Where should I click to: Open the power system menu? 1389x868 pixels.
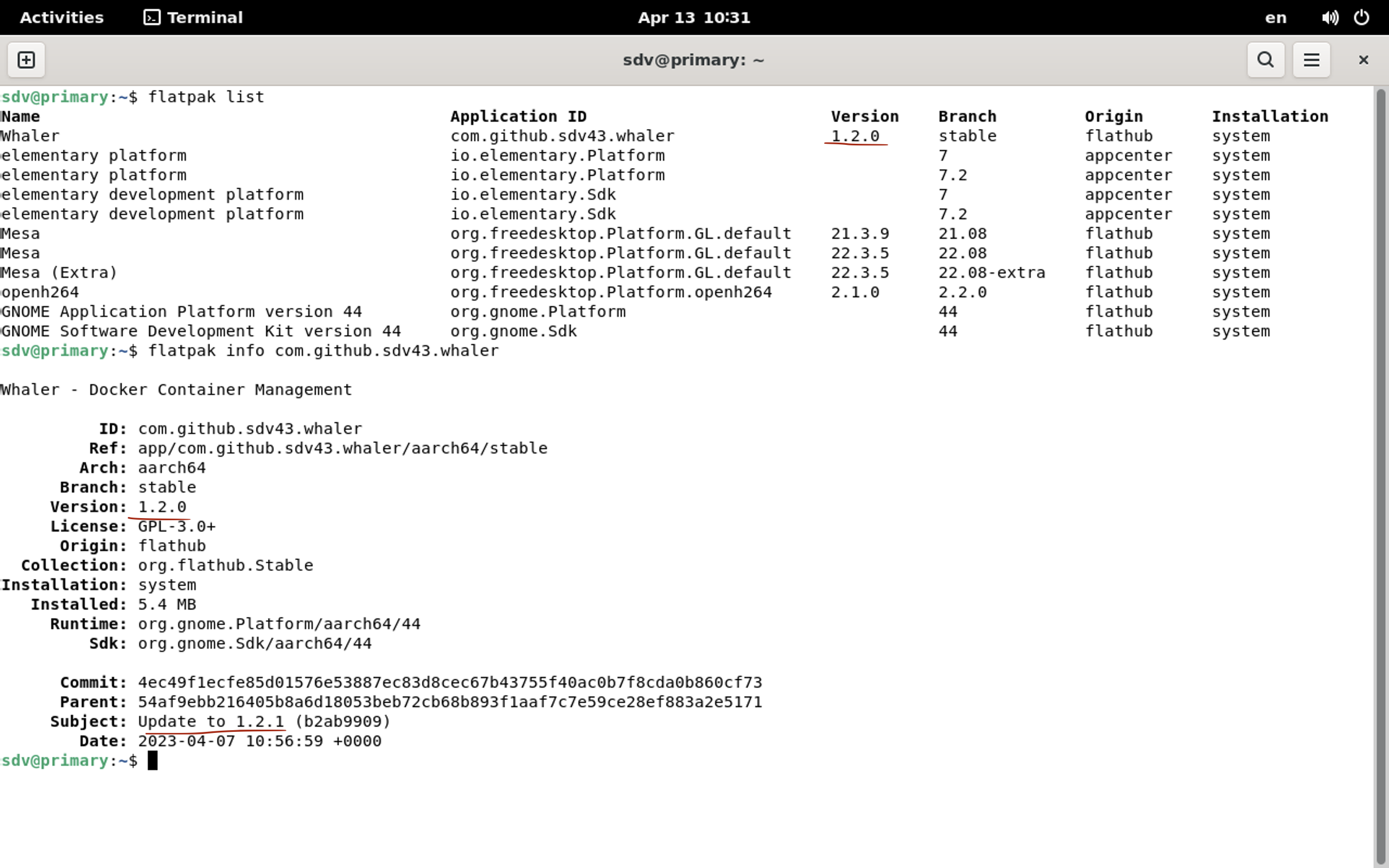1361,17
